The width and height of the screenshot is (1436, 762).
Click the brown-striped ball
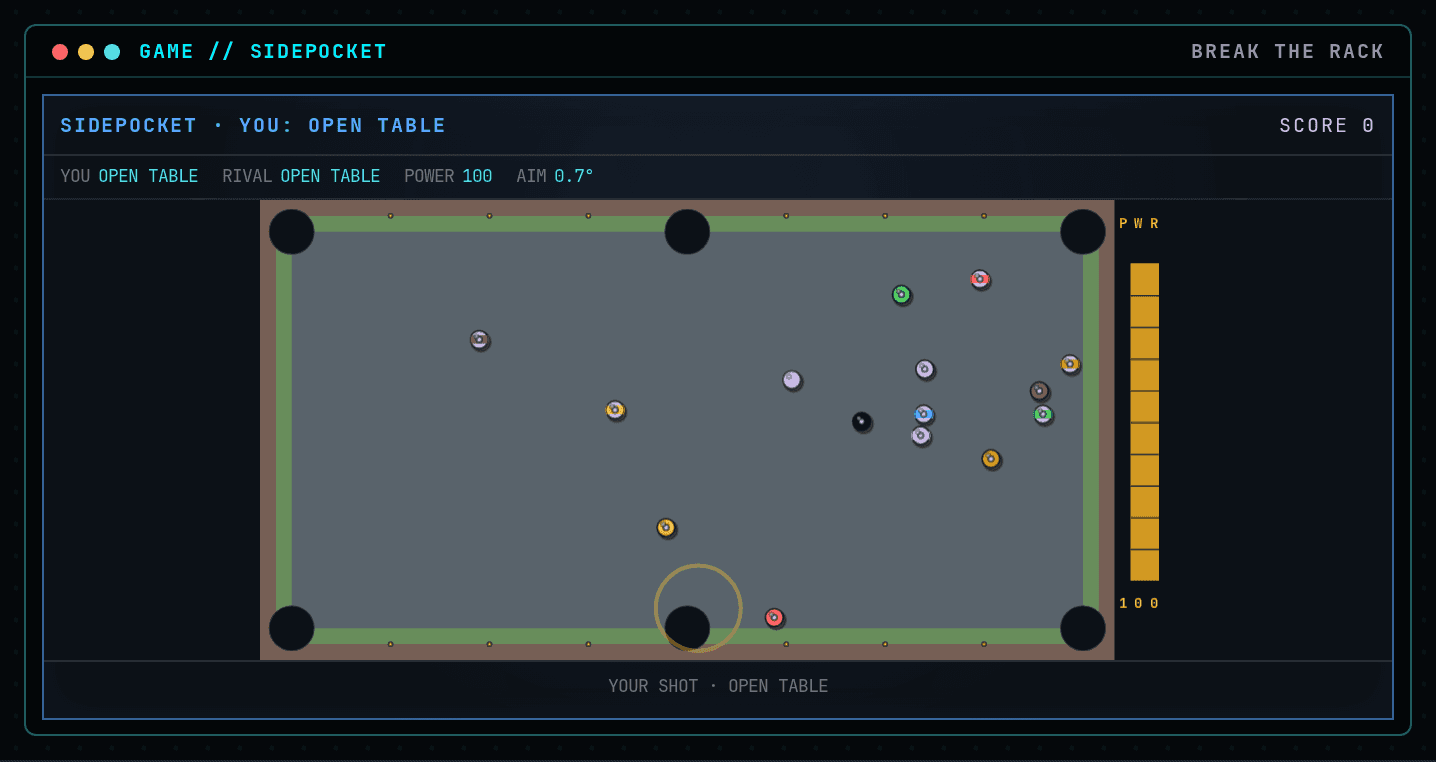[x=479, y=339]
